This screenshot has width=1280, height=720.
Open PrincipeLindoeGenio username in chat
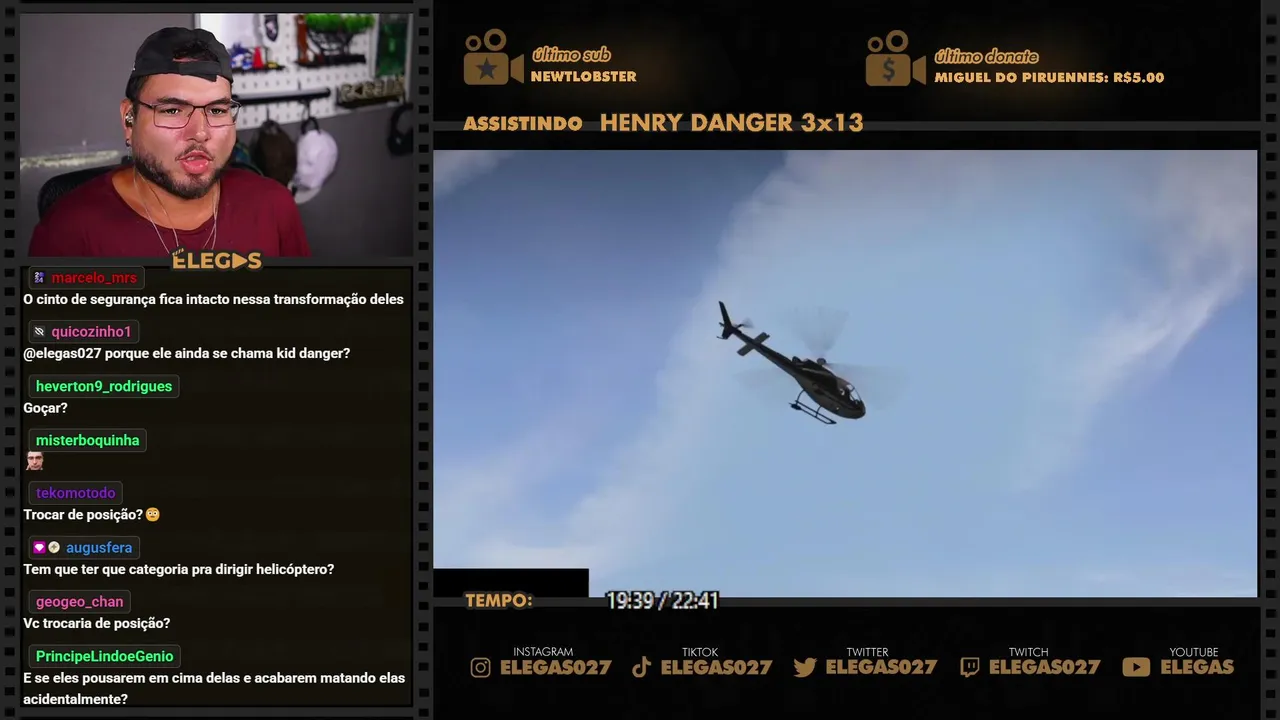click(104, 656)
